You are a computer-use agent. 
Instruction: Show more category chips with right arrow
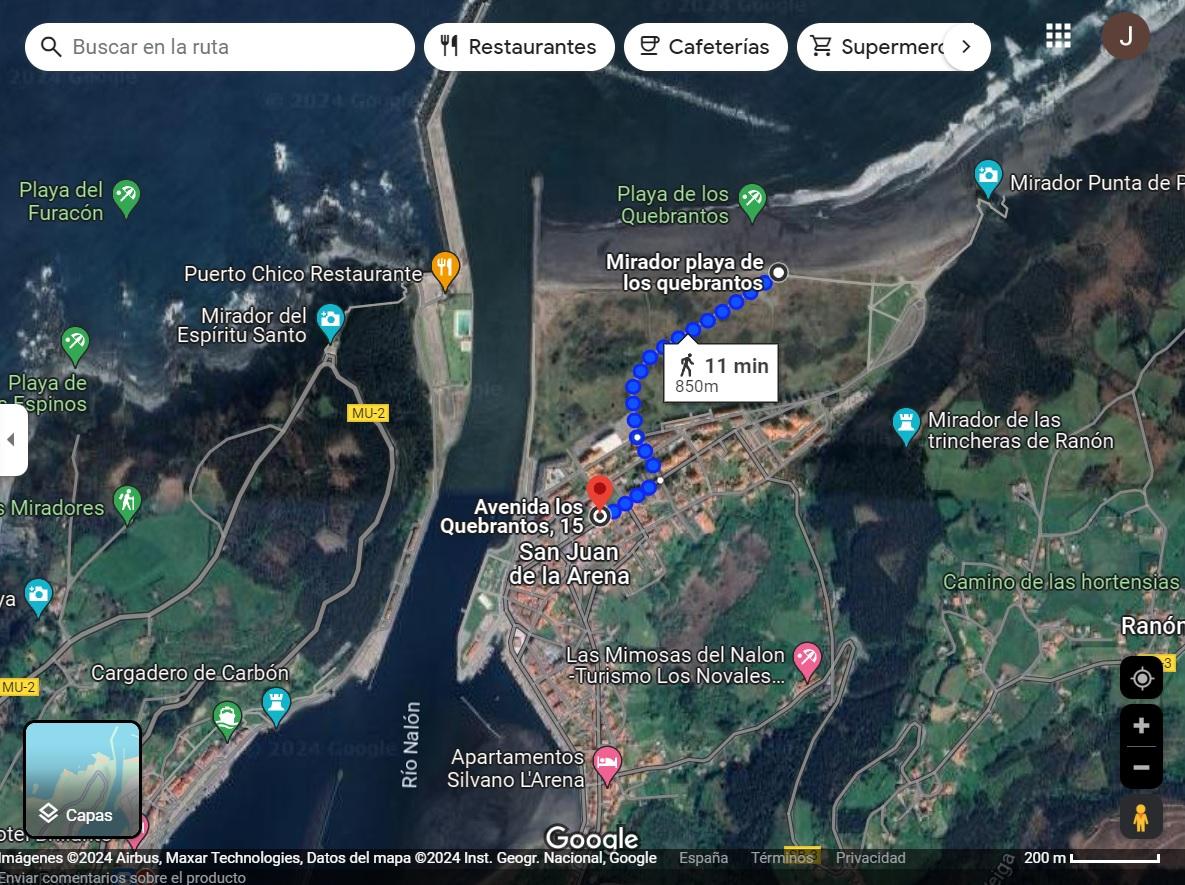coord(966,47)
